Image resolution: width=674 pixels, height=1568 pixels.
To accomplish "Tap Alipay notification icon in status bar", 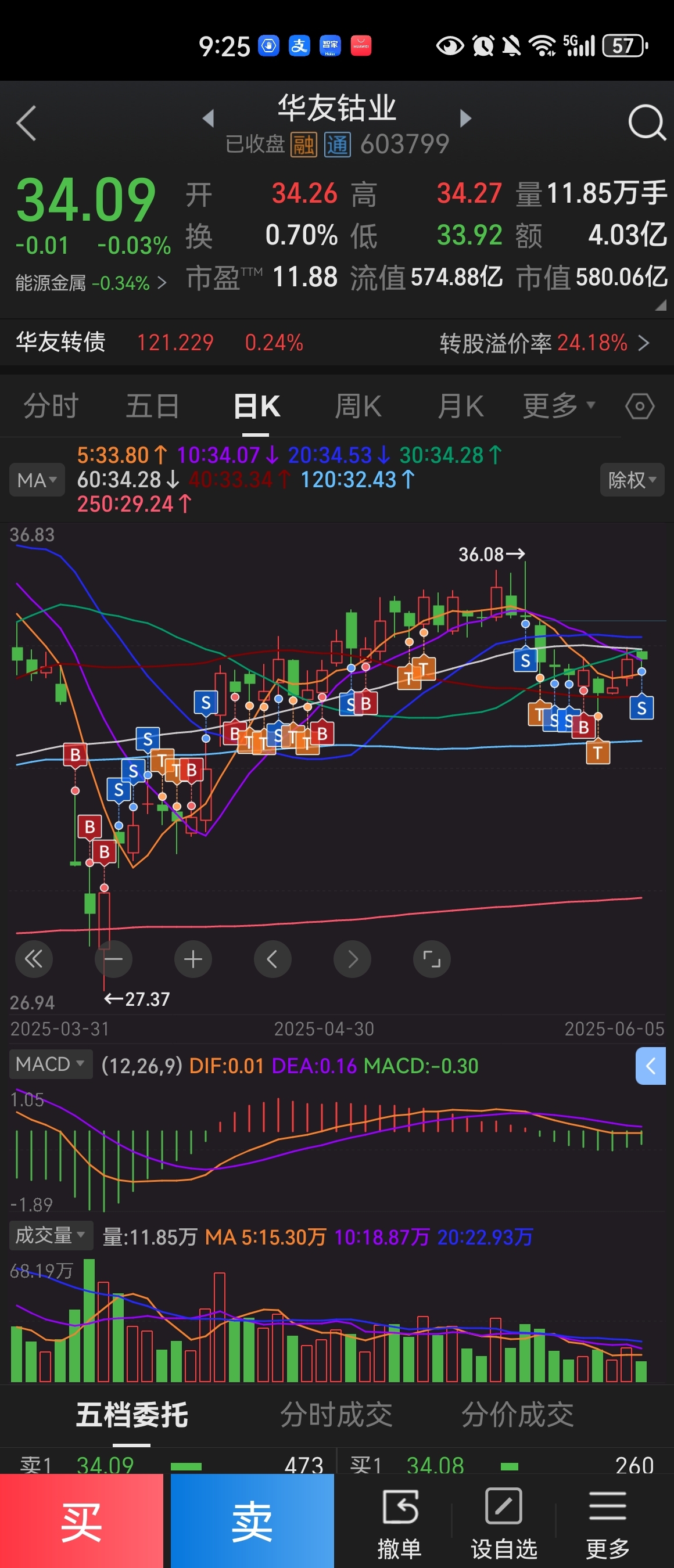I will coord(299,46).
